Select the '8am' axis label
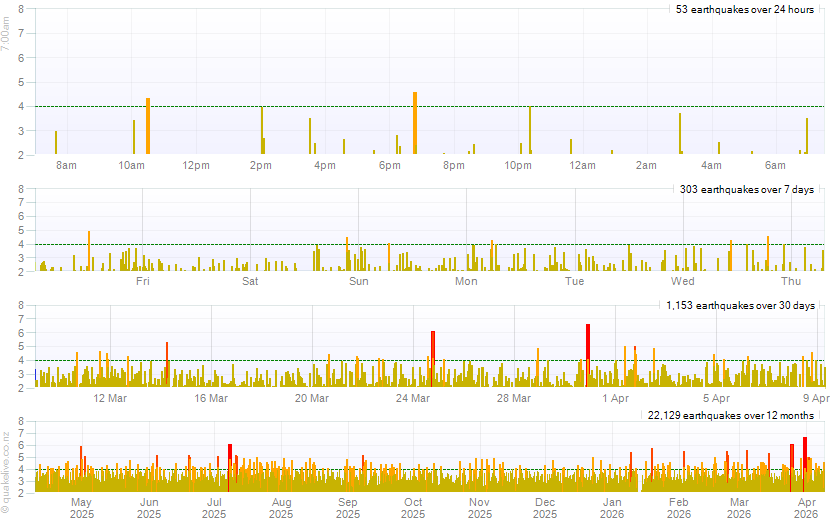Image resolution: width=835 pixels, height=530 pixels. point(67,165)
